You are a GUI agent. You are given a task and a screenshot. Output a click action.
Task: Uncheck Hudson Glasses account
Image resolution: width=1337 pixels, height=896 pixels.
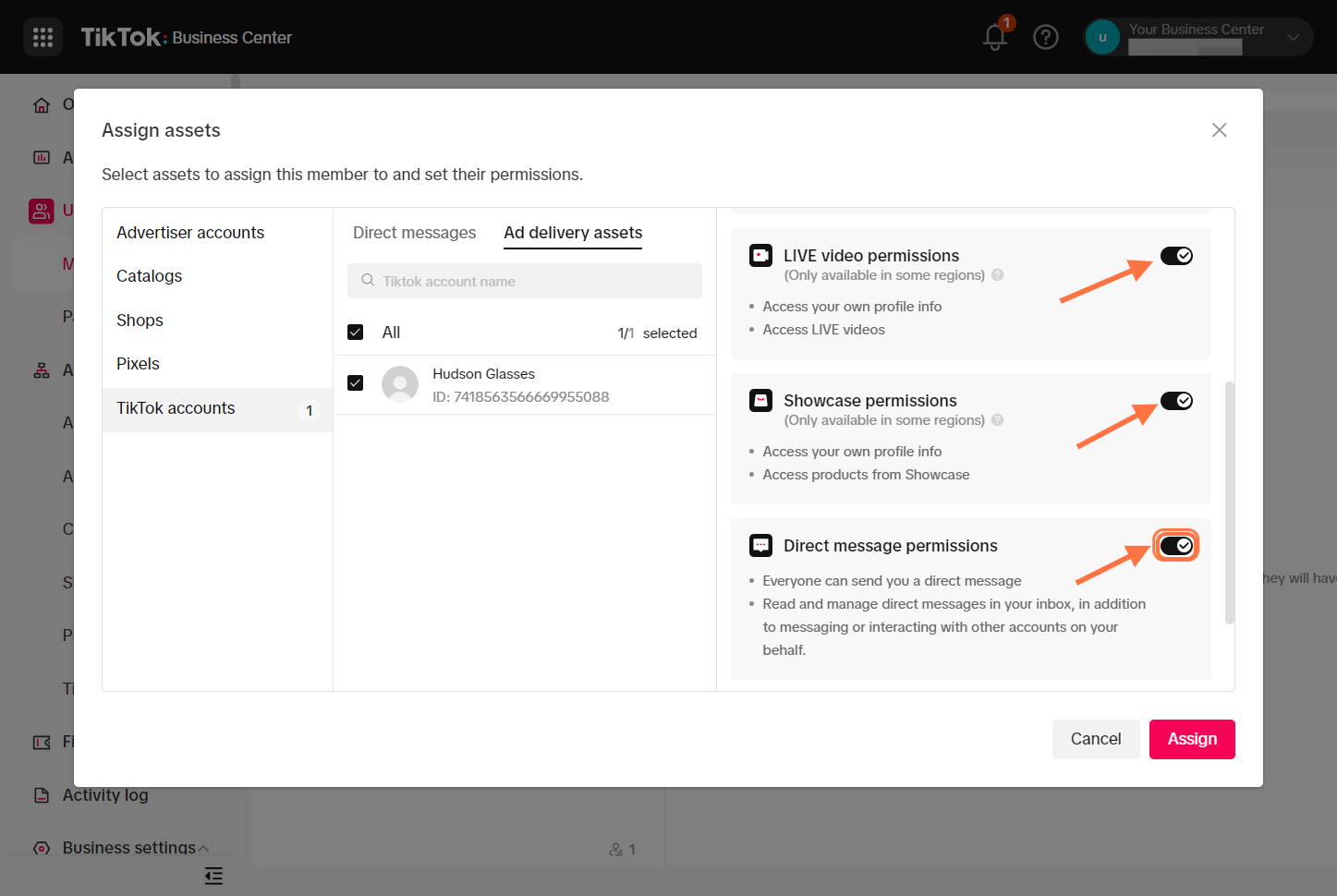pos(356,382)
